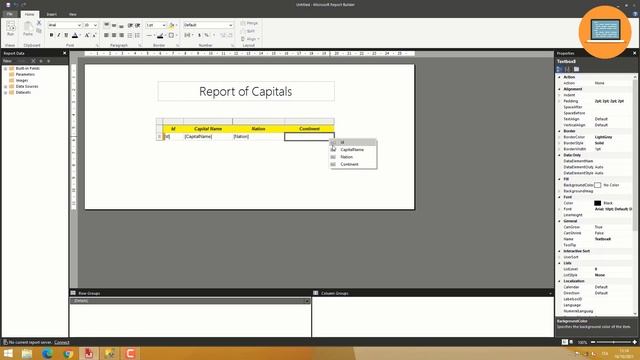Apply numbered list formatting

click(138, 36)
